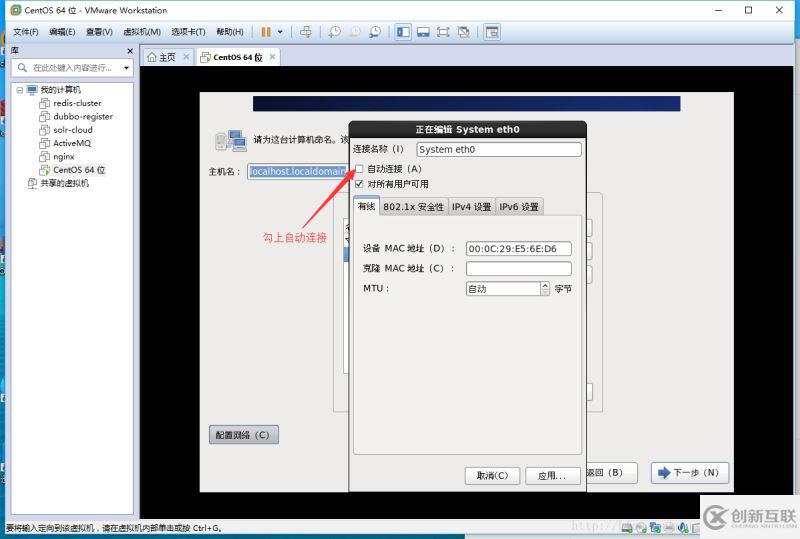Click the printer status icon
The image size is (800, 539).
(x=669, y=528)
